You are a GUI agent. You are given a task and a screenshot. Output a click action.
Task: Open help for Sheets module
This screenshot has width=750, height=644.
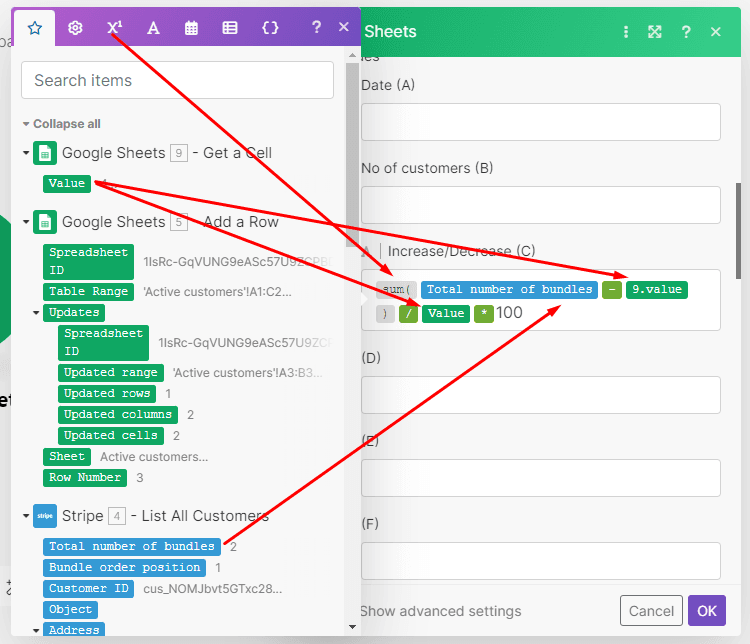click(x=686, y=32)
